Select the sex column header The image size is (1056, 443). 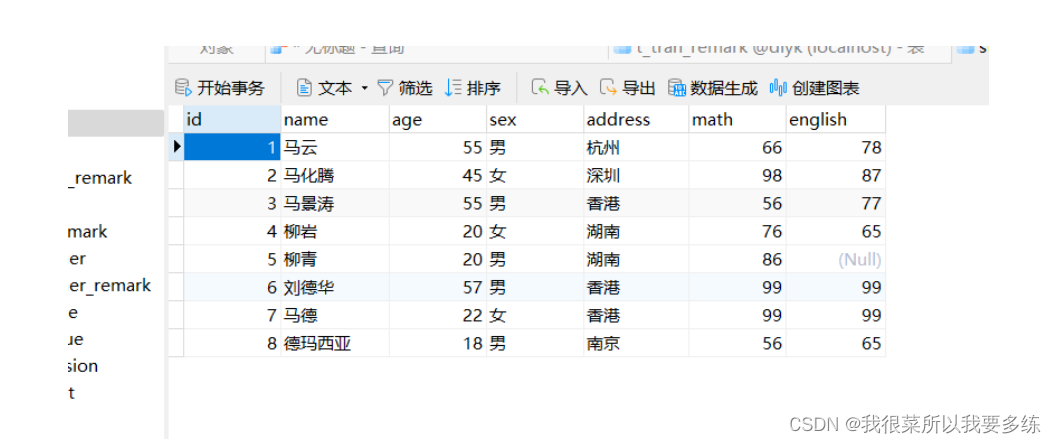[x=535, y=119]
